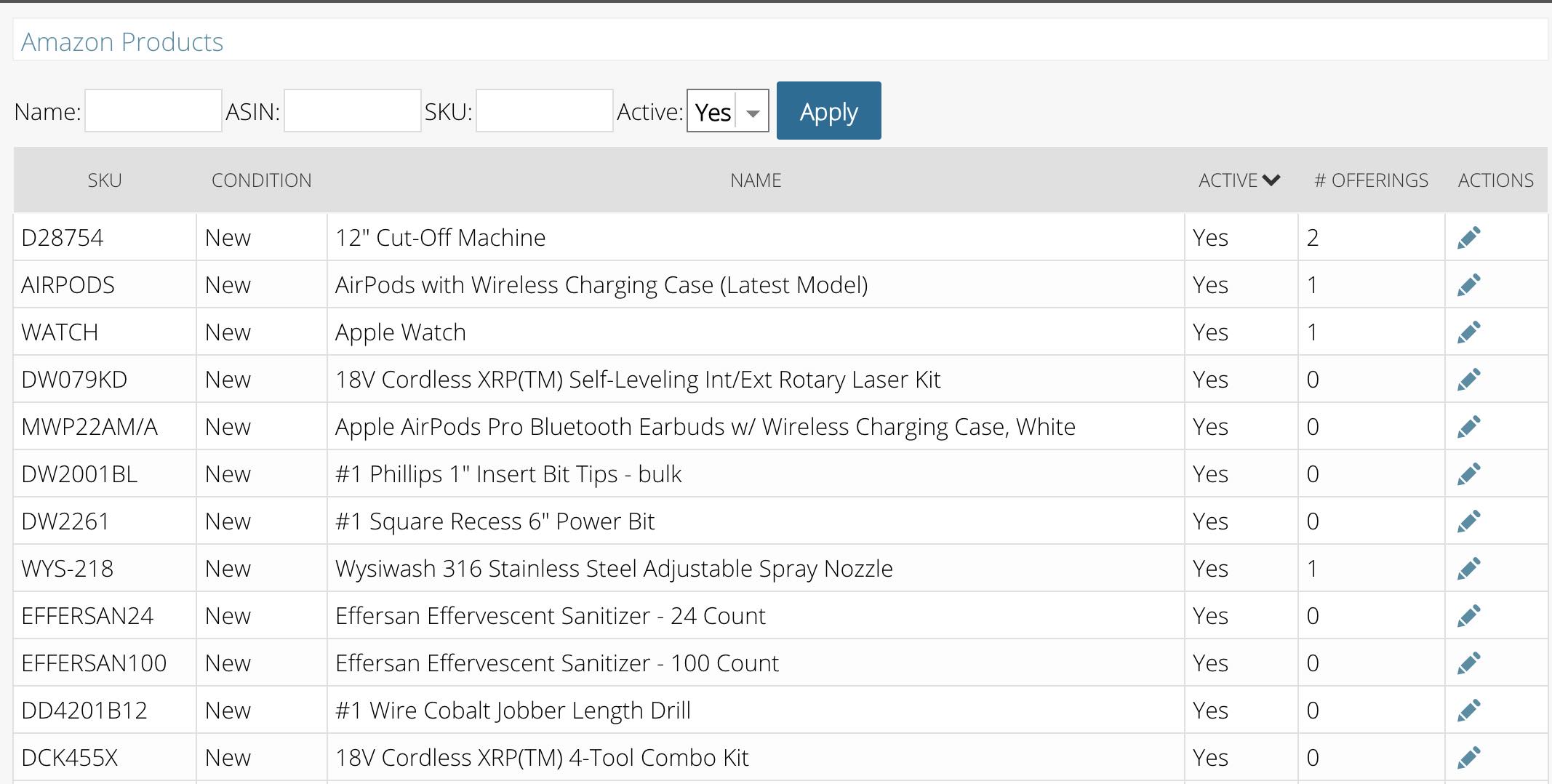Select SKU DD4201B12
Image resolution: width=1552 pixels, height=784 pixels.
pyautogui.click(x=84, y=711)
